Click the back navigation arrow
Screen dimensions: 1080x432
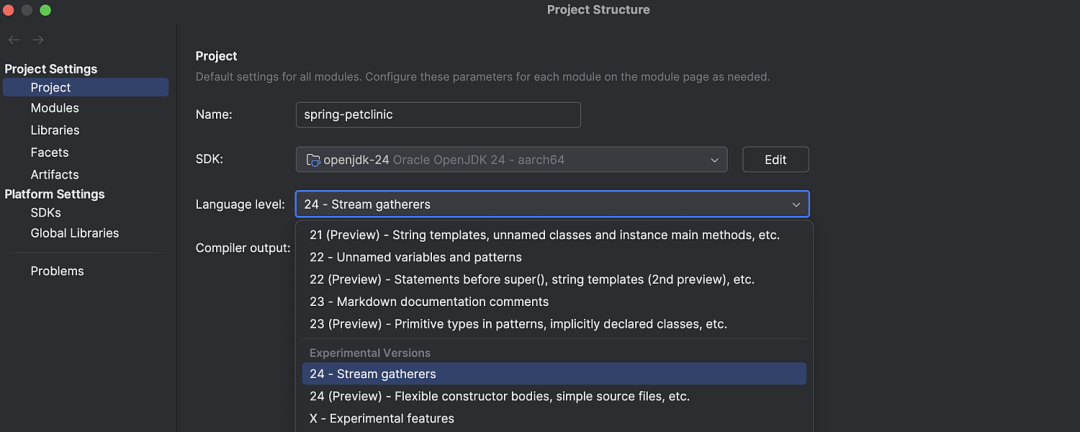coord(14,40)
